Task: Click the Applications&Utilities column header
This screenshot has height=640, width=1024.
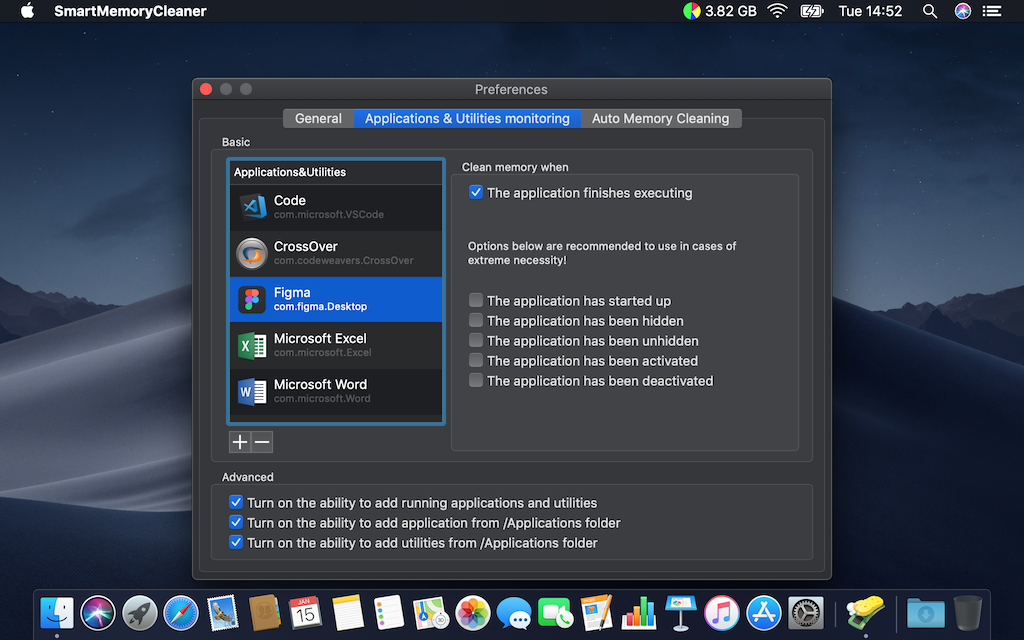Action: [336, 172]
